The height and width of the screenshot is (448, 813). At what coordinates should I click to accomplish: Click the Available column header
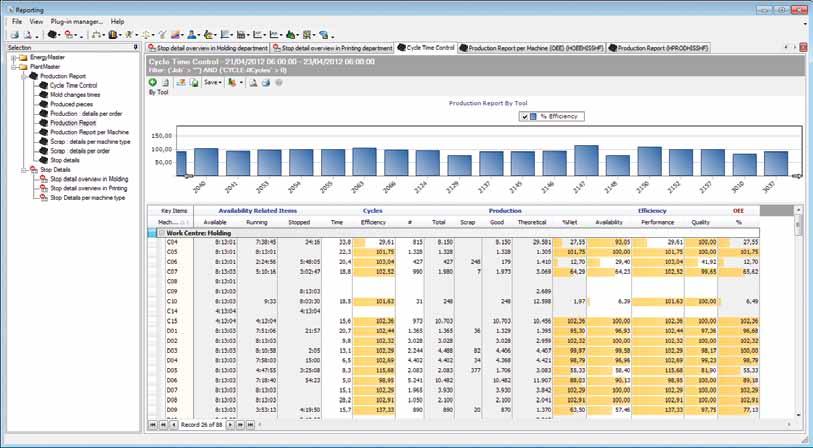click(215, 222)
